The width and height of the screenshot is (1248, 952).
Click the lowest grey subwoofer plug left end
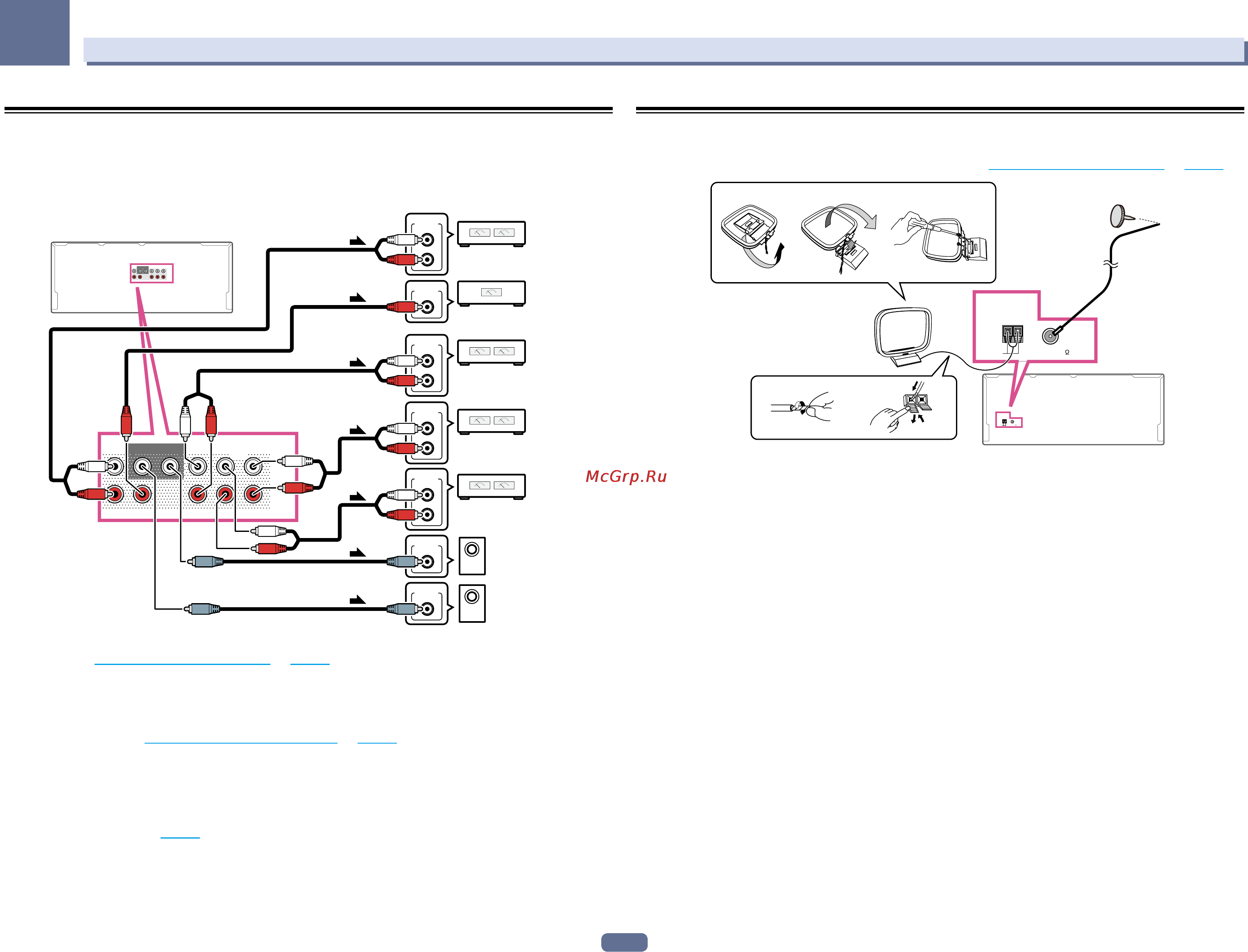click(x=202, y=609)
